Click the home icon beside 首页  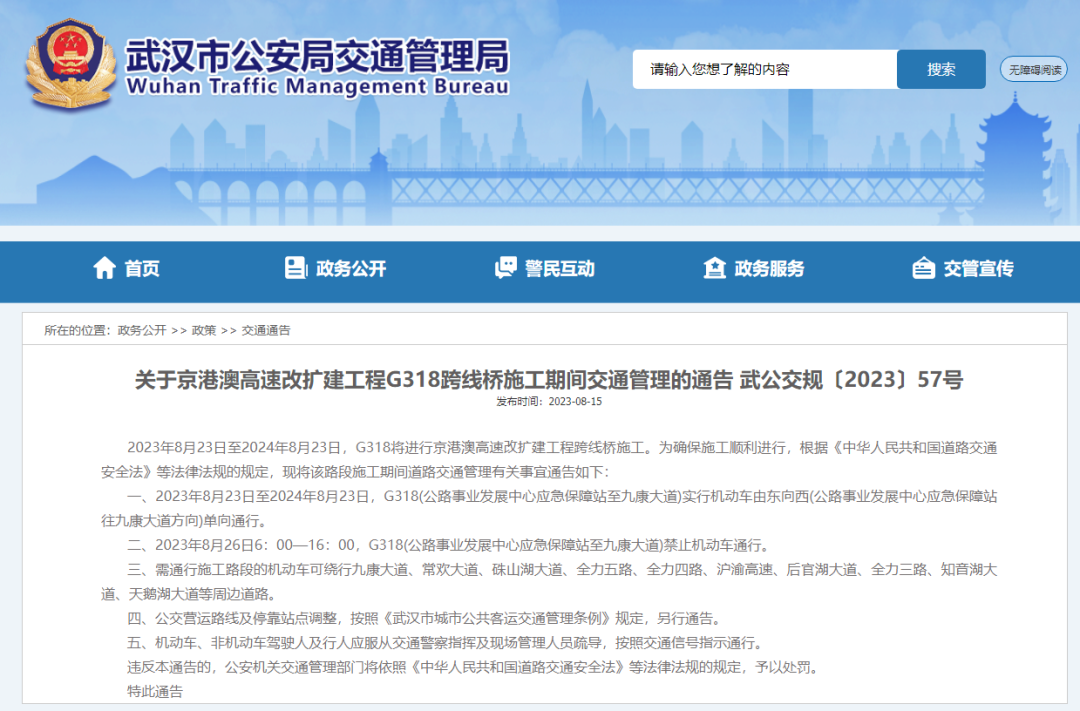[x=104, y=268]
